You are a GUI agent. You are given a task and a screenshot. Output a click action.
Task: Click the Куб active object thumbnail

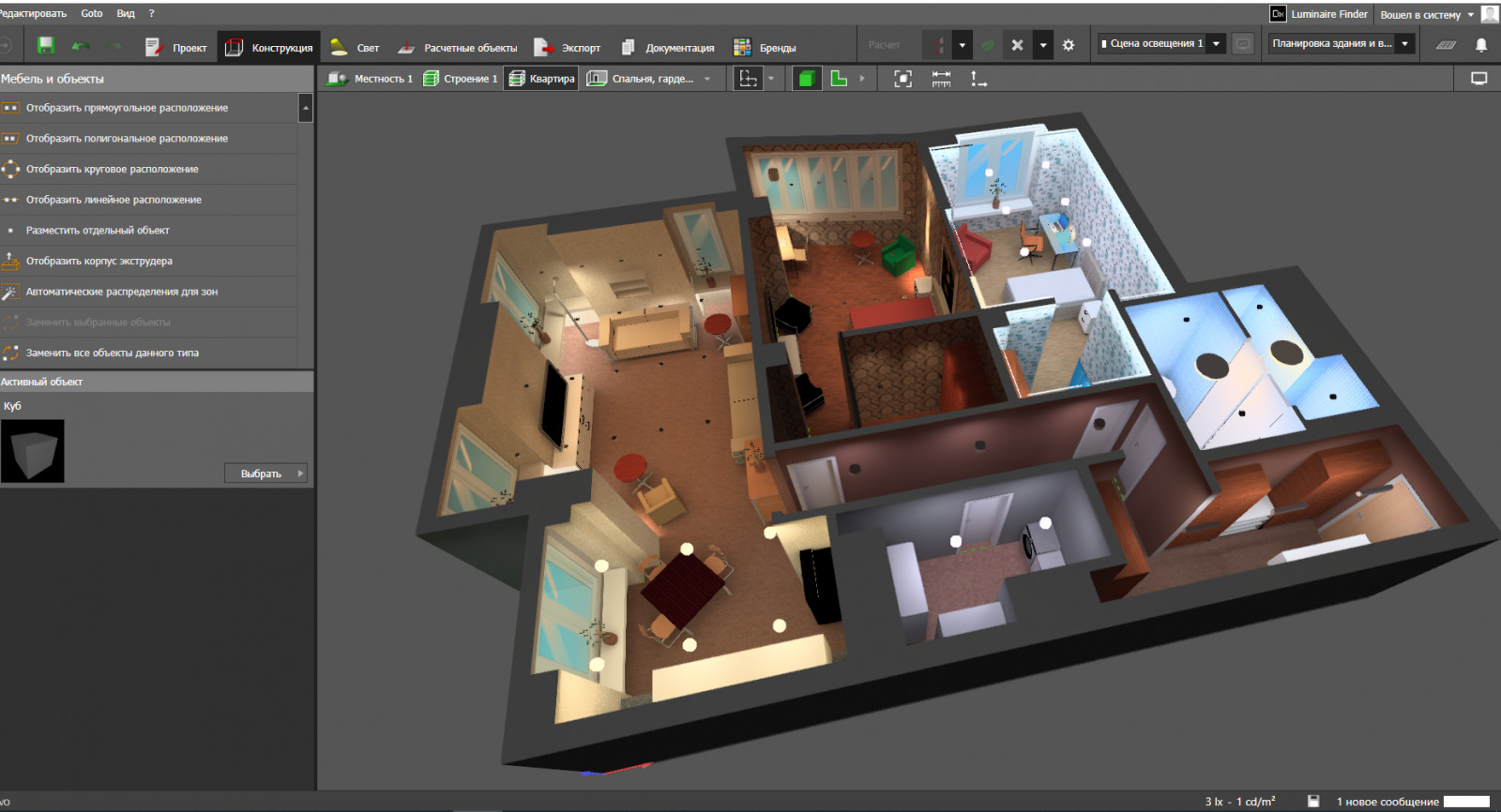(33, 451)
